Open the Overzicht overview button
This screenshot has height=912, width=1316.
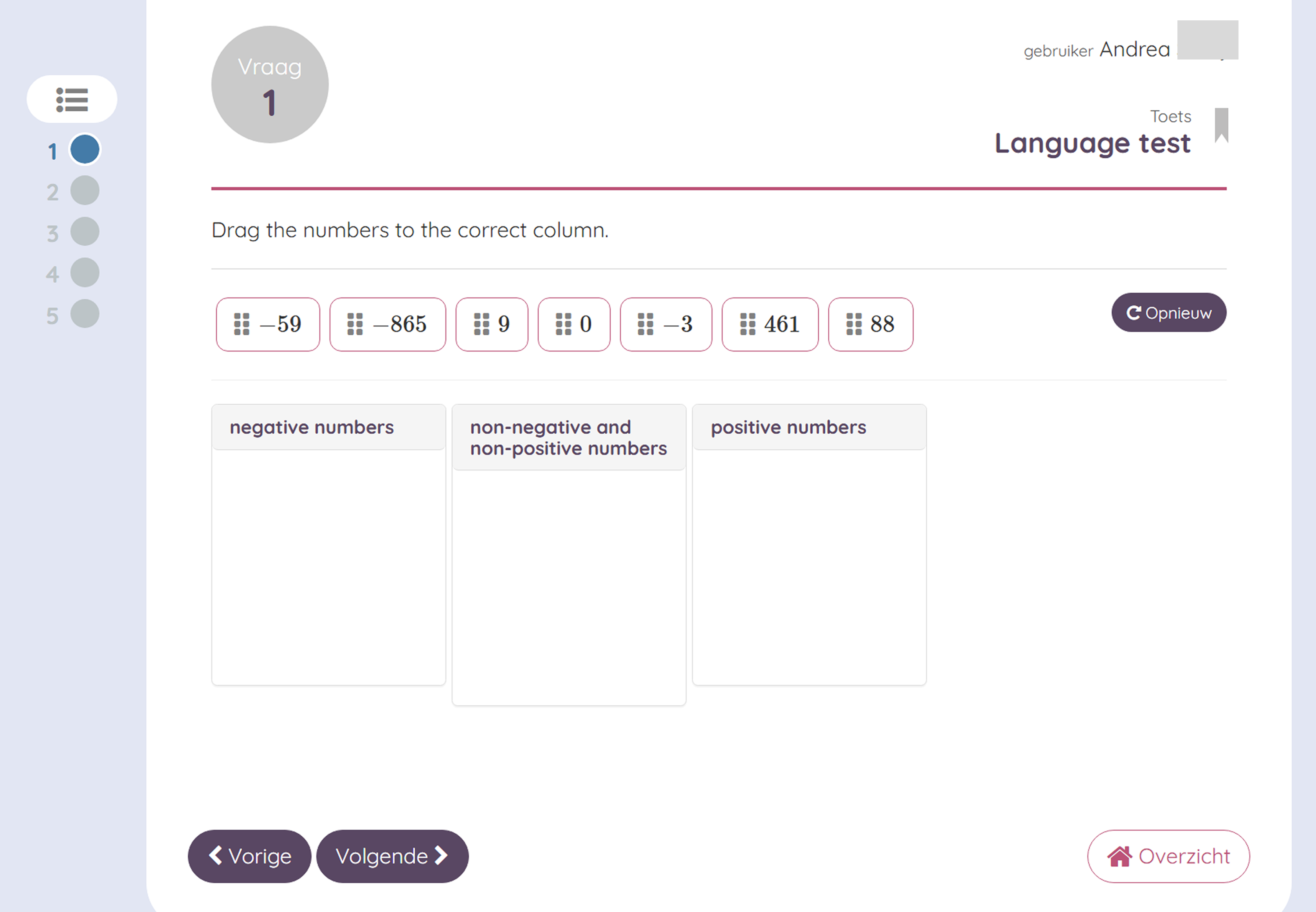(x=1168, y=856)
